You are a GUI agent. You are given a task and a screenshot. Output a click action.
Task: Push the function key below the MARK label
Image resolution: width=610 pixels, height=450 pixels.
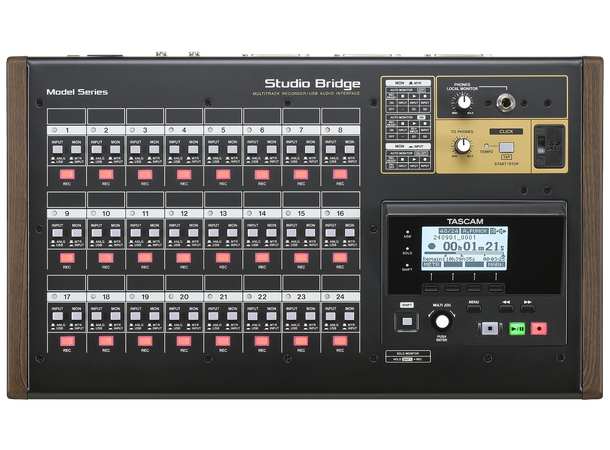tap(496, 288)
